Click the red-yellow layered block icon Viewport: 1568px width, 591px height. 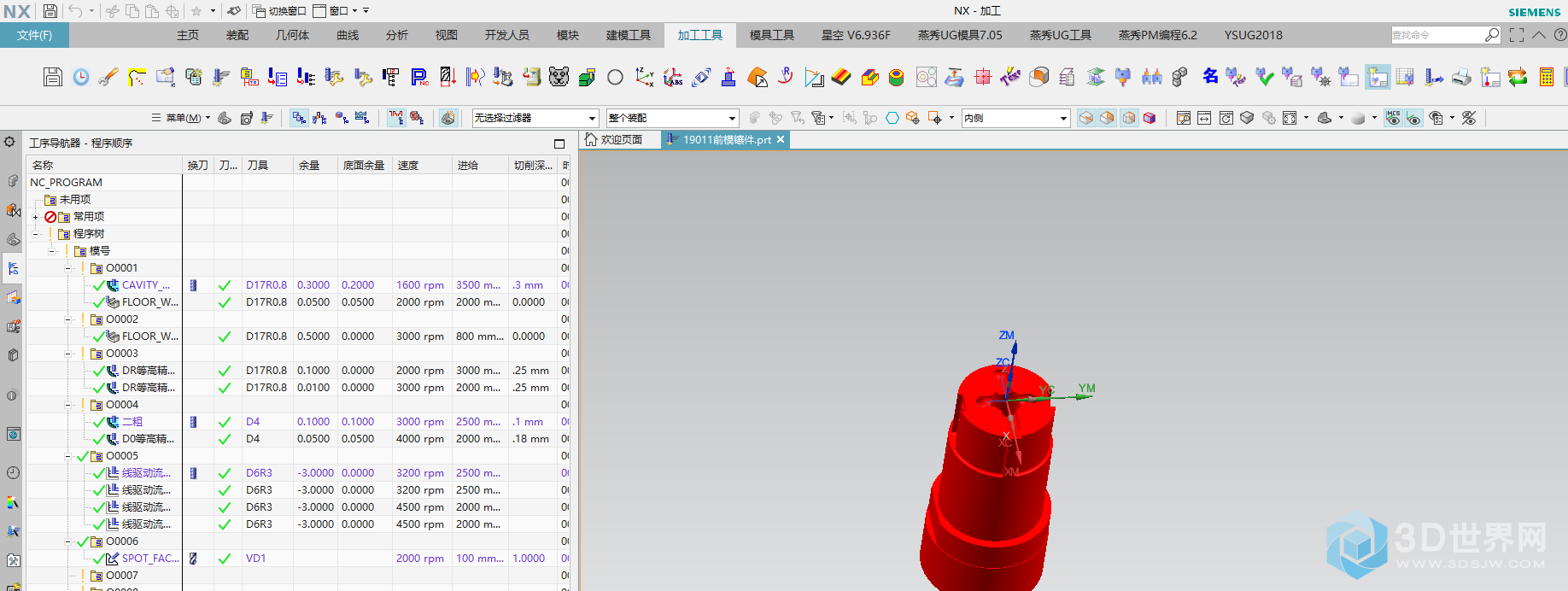(x=841, y=77)
